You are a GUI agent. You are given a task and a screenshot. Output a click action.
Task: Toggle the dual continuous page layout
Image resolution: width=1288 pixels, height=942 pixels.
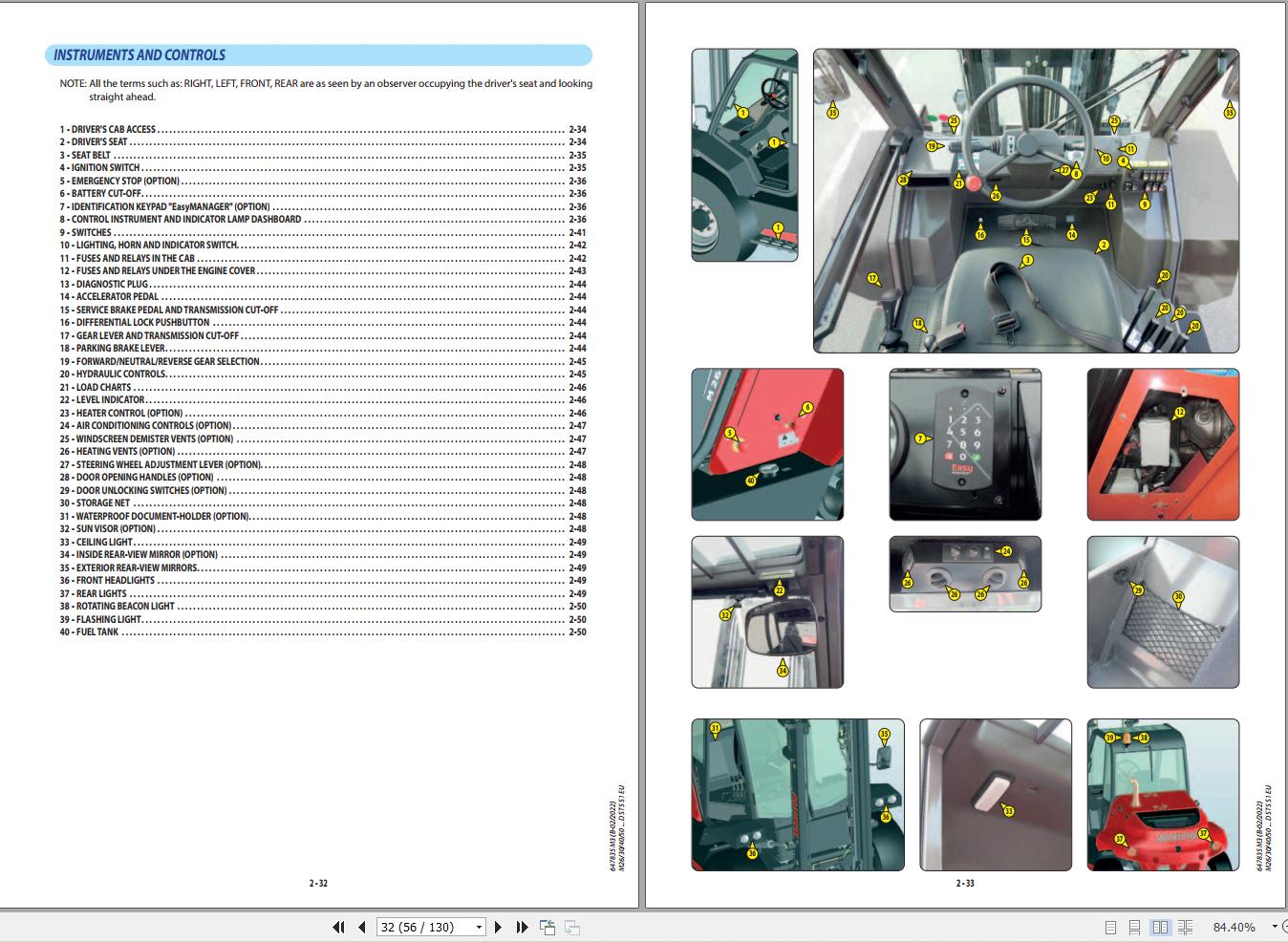click(1185, 927)
